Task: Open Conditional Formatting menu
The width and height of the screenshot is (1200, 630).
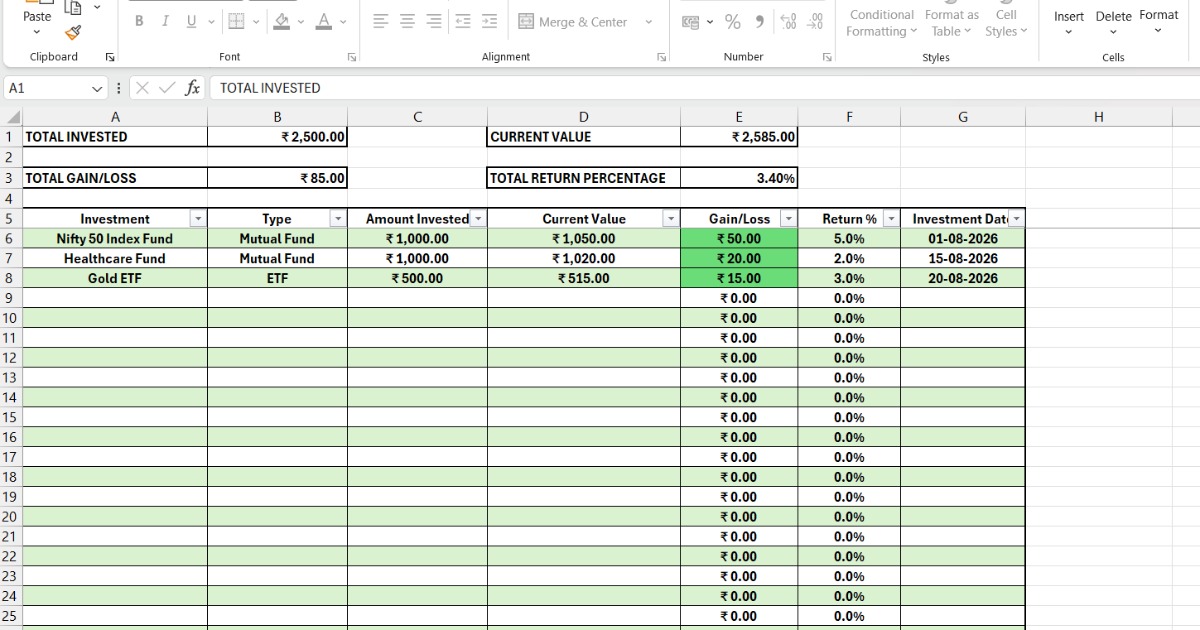Action: point(880,23)
